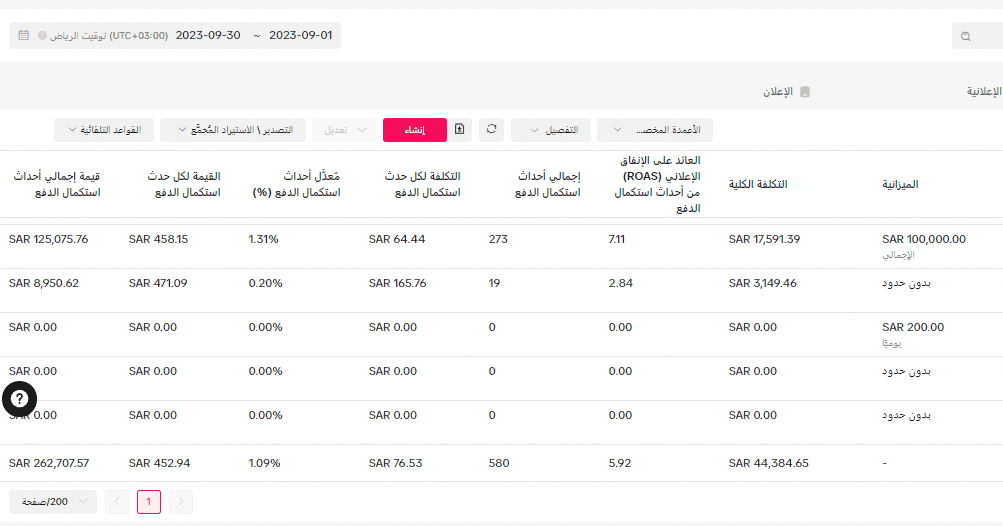Screen dimensions: 1003x526
Task: Expand the التفصيل dropdown
Action: tap(551, 130)
